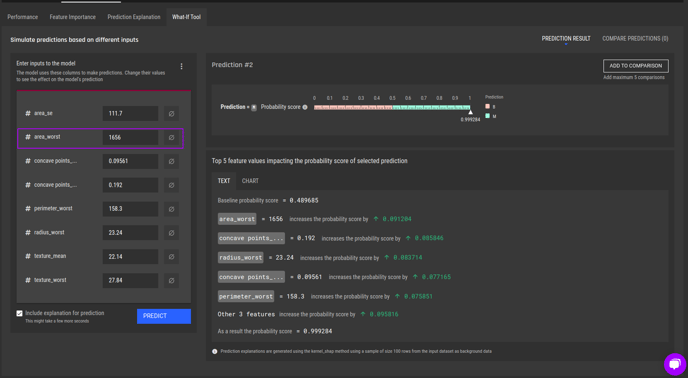The height and width of the screenshot is (378, 688).
Task: Click the null icon beside texture_mean
Action: 171,256
